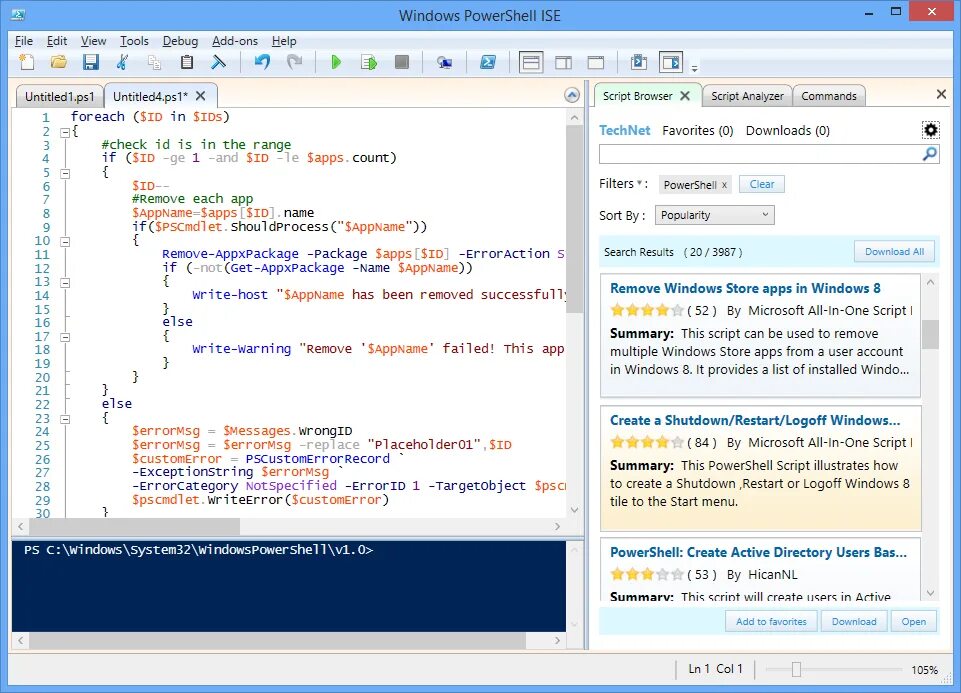Show script pane on the right icon
Screen dimensions: 961x693
click(563, 62)
